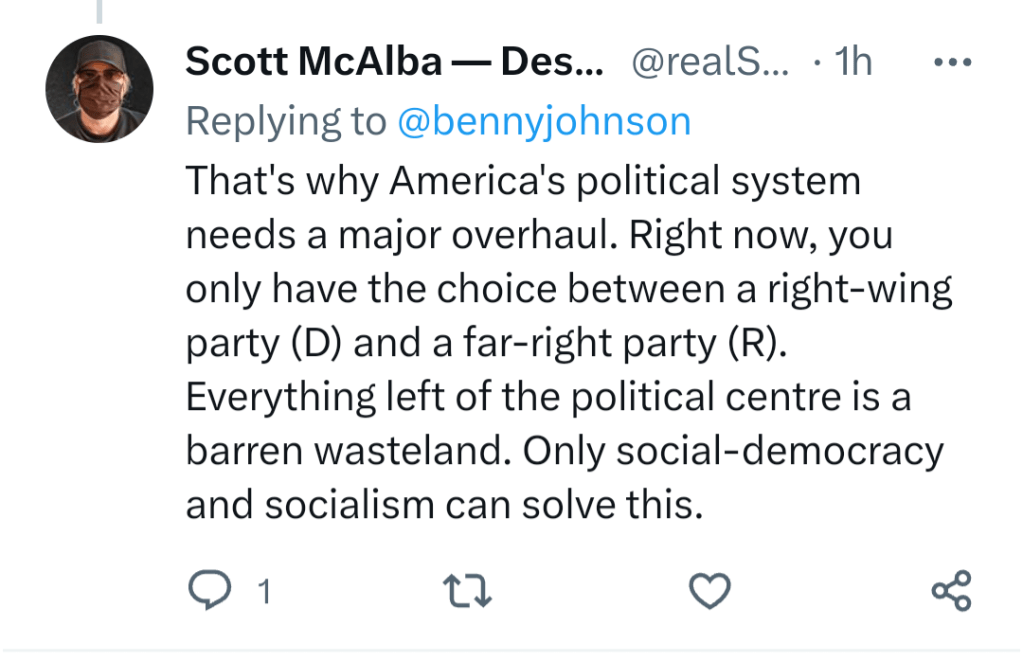
Task: Click the @realS handle text
Action: (x=709, y=63)
